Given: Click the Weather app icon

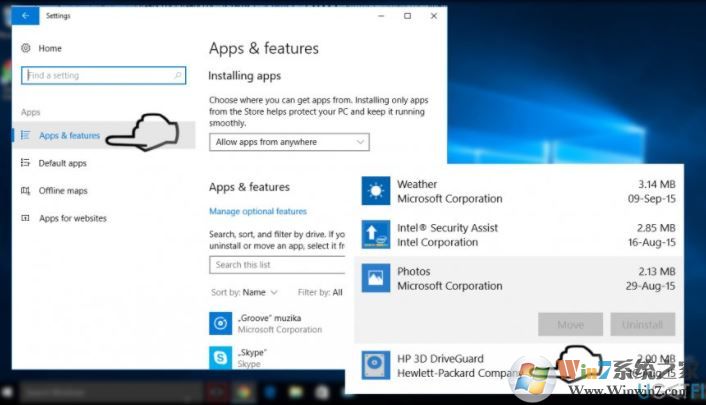Looking at the screenshot, I should pos(376,191).
